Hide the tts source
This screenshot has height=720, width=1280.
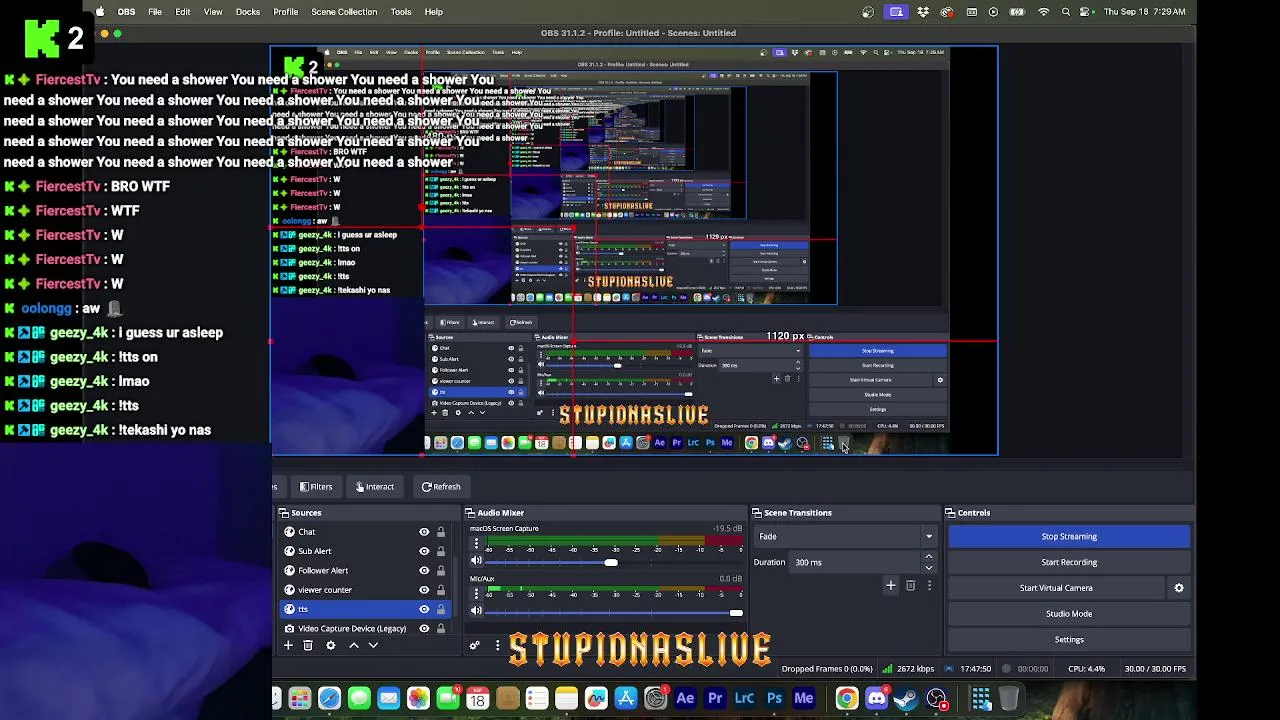pos(424,609)
